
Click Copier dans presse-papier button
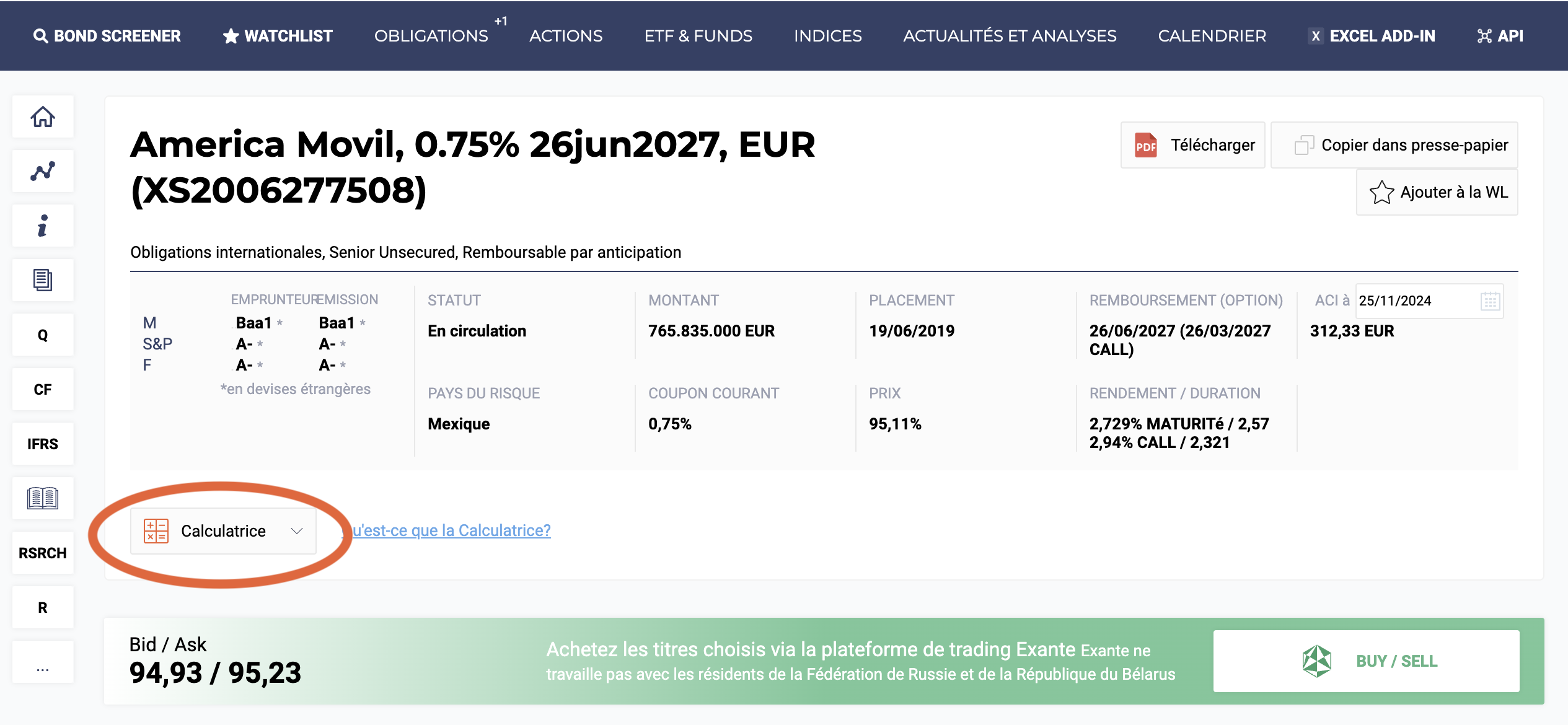click(1394, 145)
